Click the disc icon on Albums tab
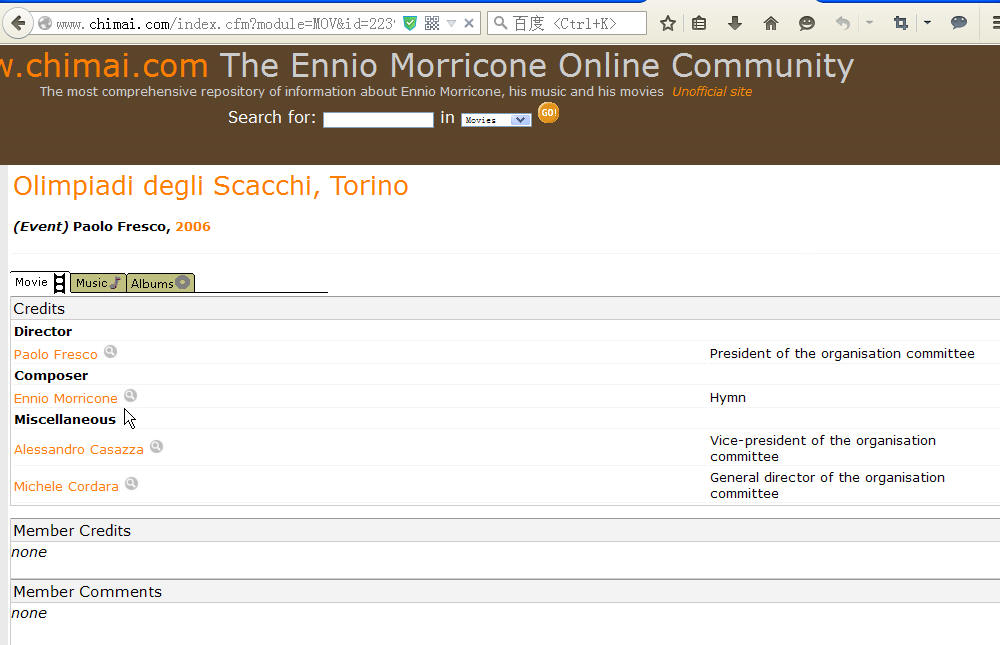Viewport: 1000px width, 645px height. click(182, 282)
